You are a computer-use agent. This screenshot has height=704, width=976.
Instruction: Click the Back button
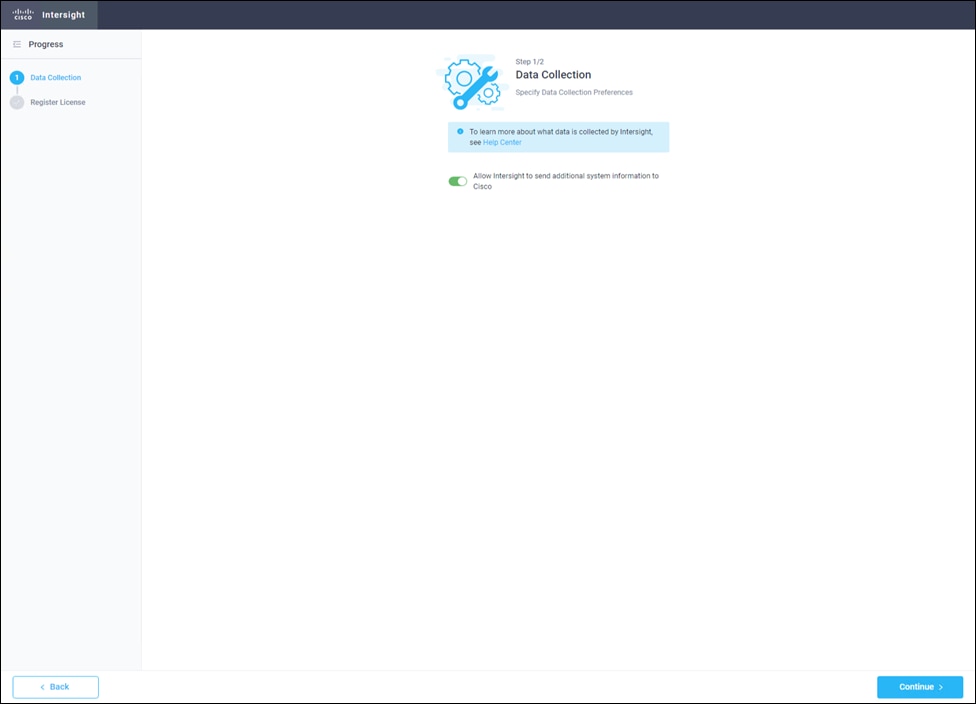coord(55,687)
